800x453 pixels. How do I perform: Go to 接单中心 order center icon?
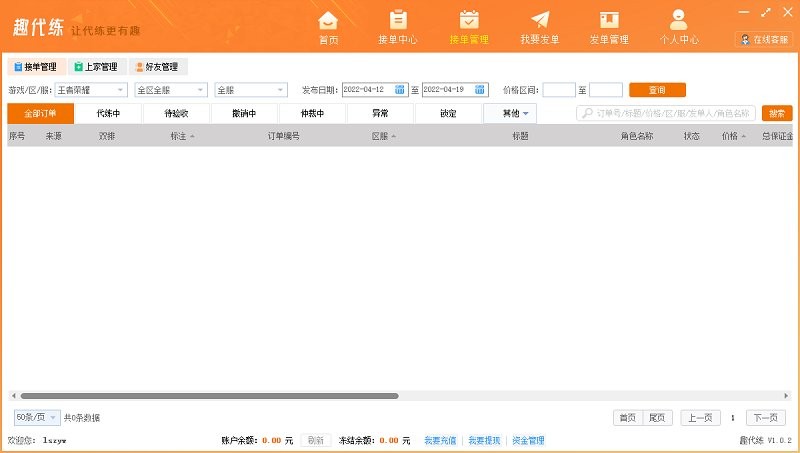point(398,20)
